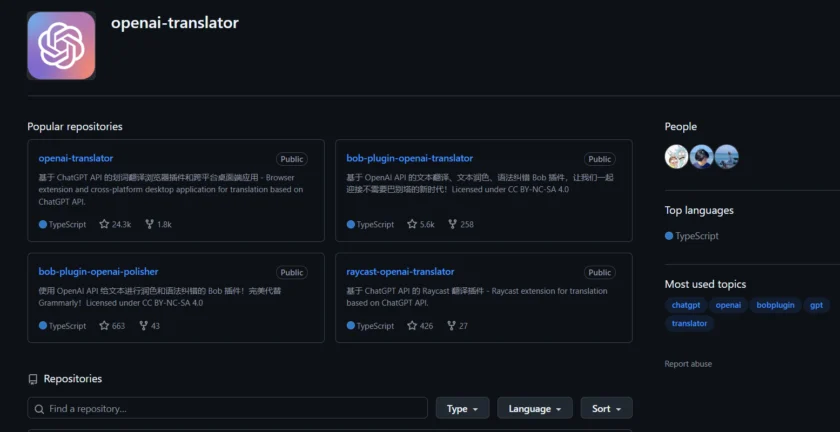Image resolution: width=840 pixels, height=432 pixels.
Task: Click the Most used topics heading
Action: pos(705,284)
